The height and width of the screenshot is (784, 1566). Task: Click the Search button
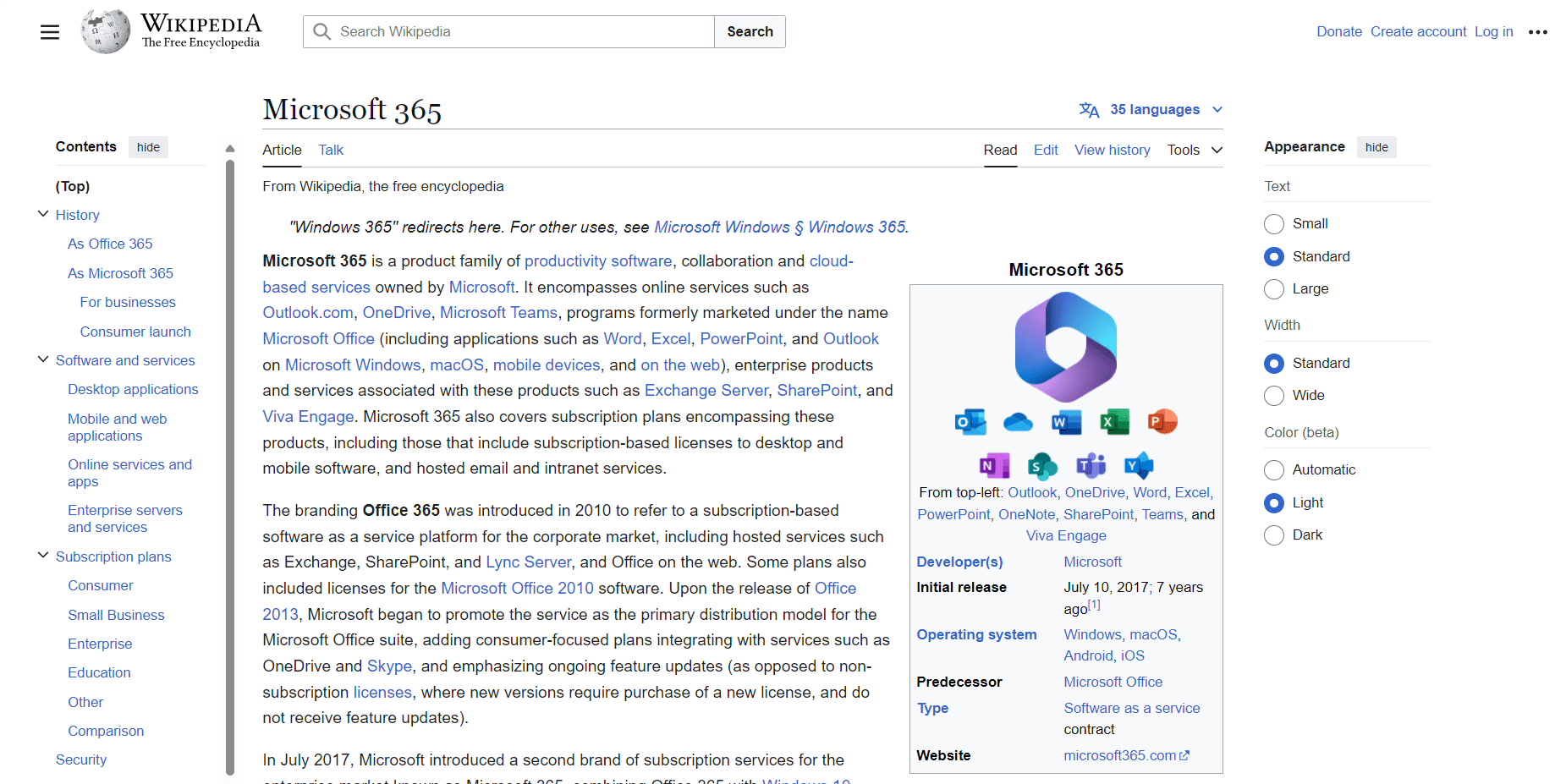[x=750, y=31]
